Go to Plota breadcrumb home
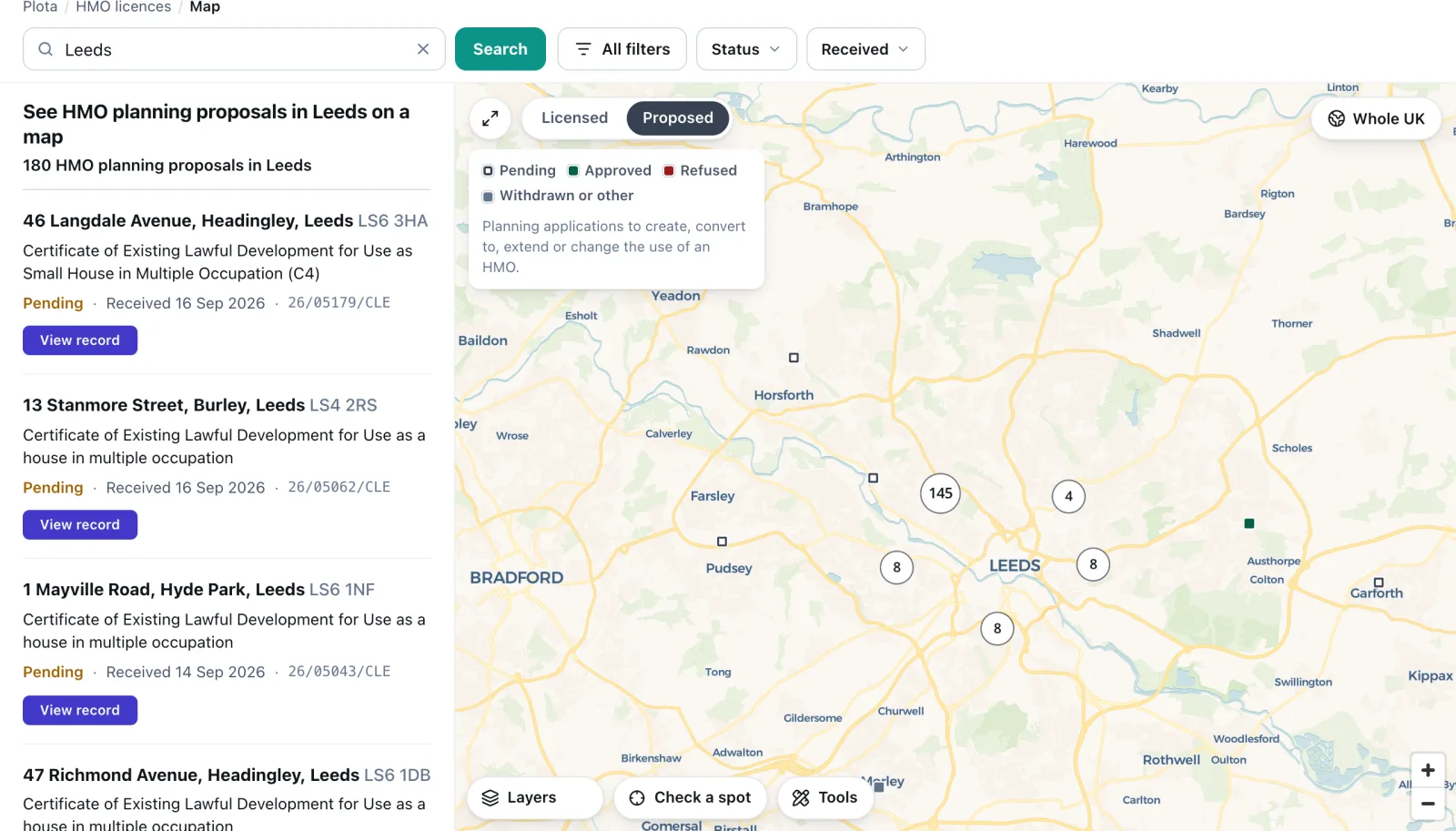 pyautogui.click(x=40, y=7)
